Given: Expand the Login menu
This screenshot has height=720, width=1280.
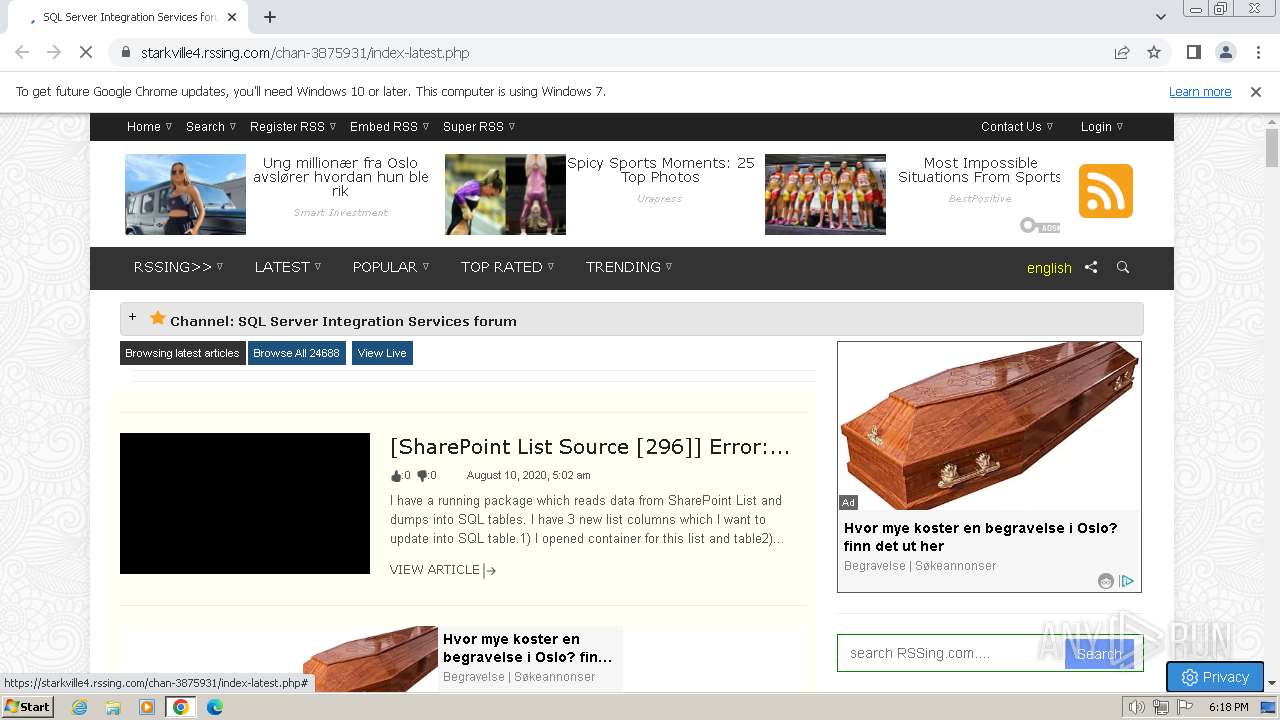Looking at the screenshot, I should [1102, 127].
